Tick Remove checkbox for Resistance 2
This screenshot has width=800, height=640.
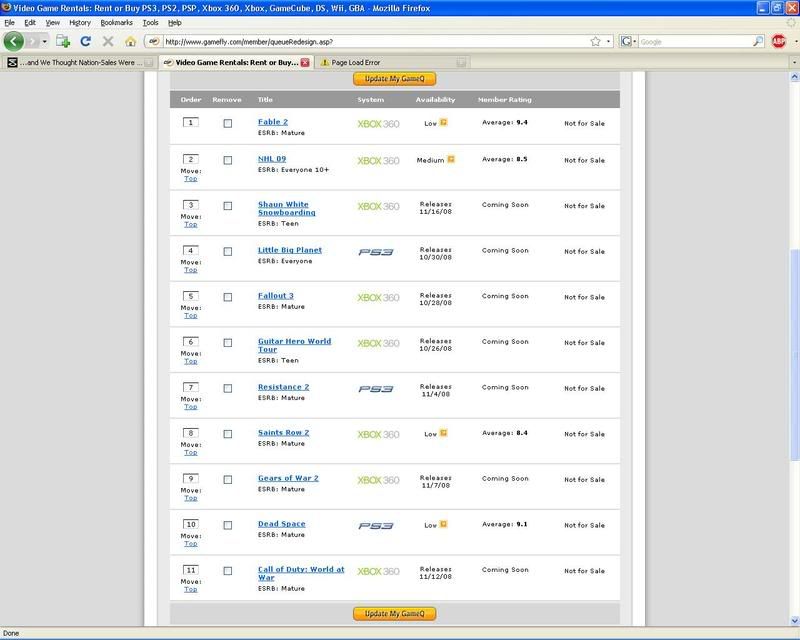[228, 388]
